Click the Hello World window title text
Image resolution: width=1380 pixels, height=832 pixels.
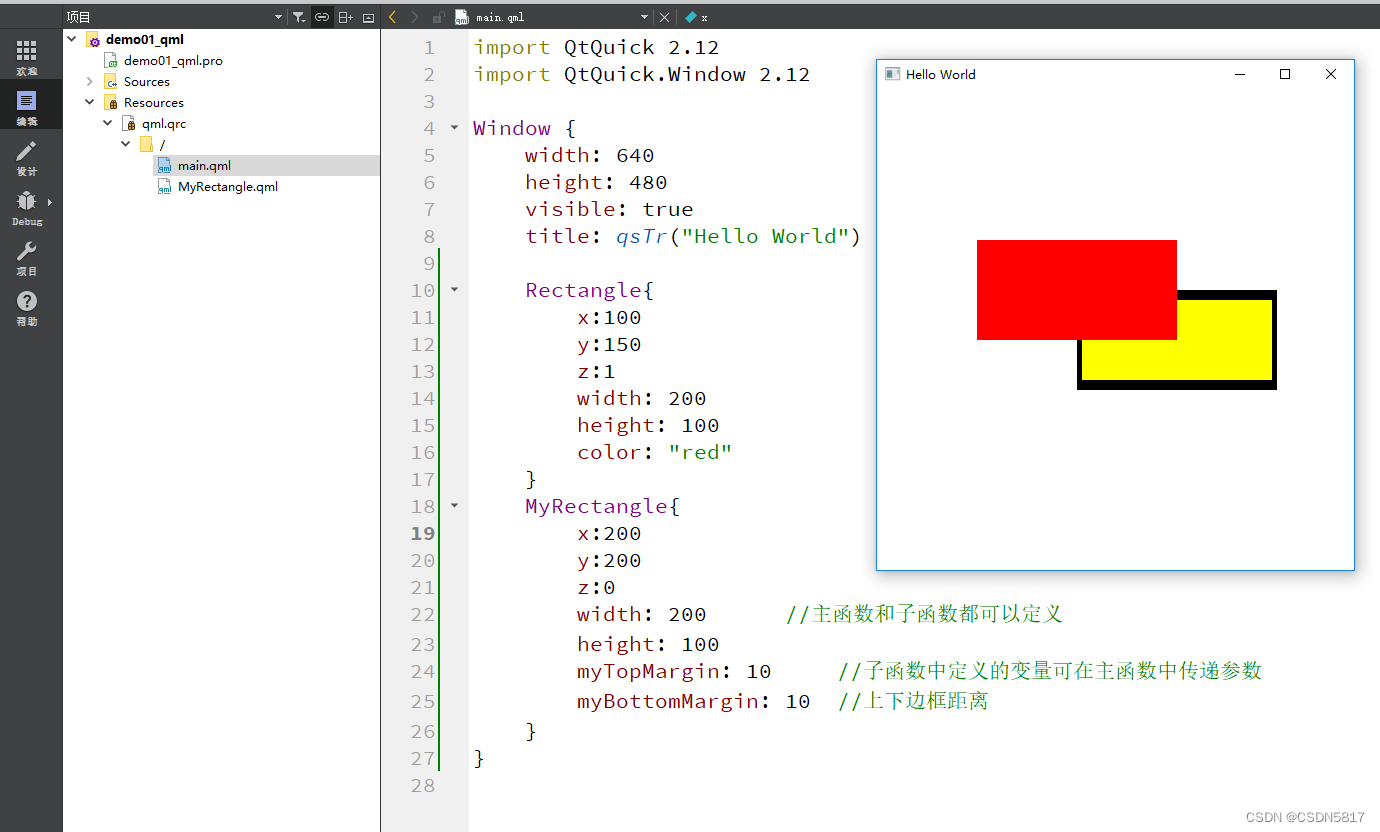[x=940, y=74]
